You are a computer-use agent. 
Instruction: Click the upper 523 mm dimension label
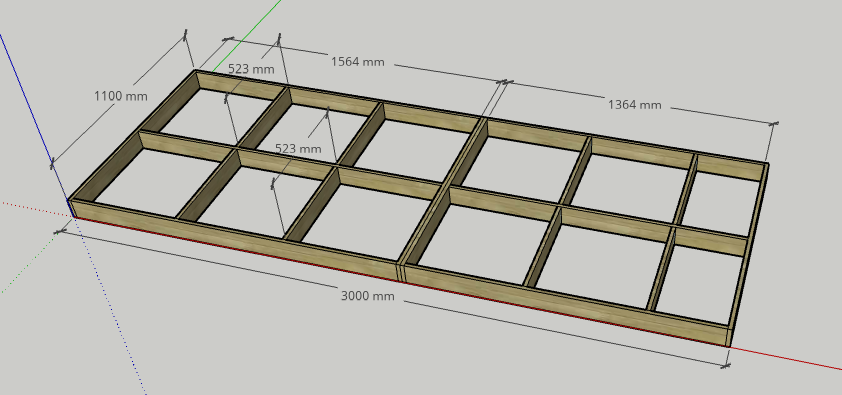[x=251, y=69]
